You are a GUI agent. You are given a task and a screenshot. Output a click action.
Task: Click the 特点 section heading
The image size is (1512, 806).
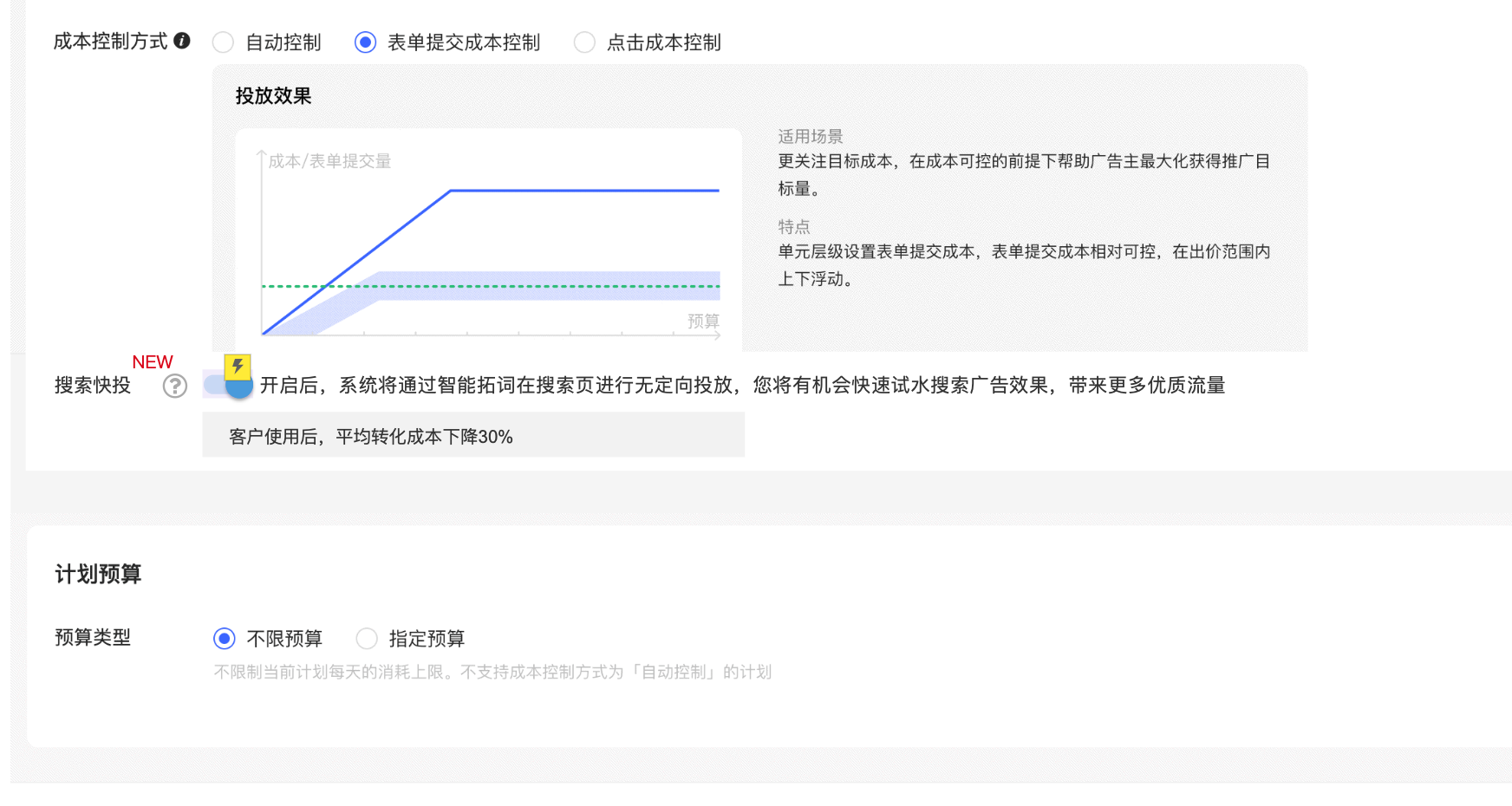794,226
